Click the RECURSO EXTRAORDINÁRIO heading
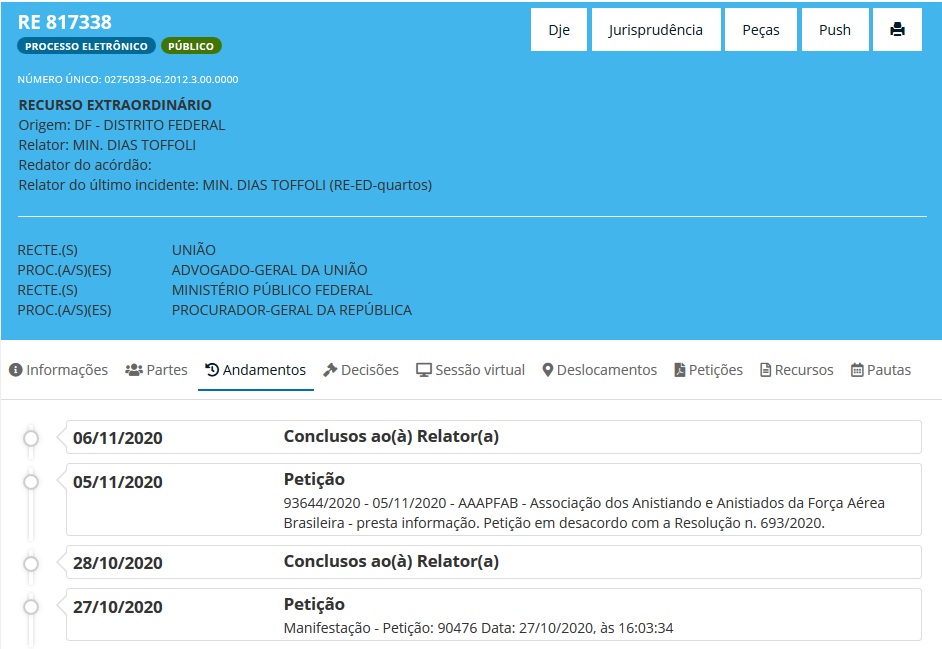Screen dimensions: 942x649 click(115, 105)
